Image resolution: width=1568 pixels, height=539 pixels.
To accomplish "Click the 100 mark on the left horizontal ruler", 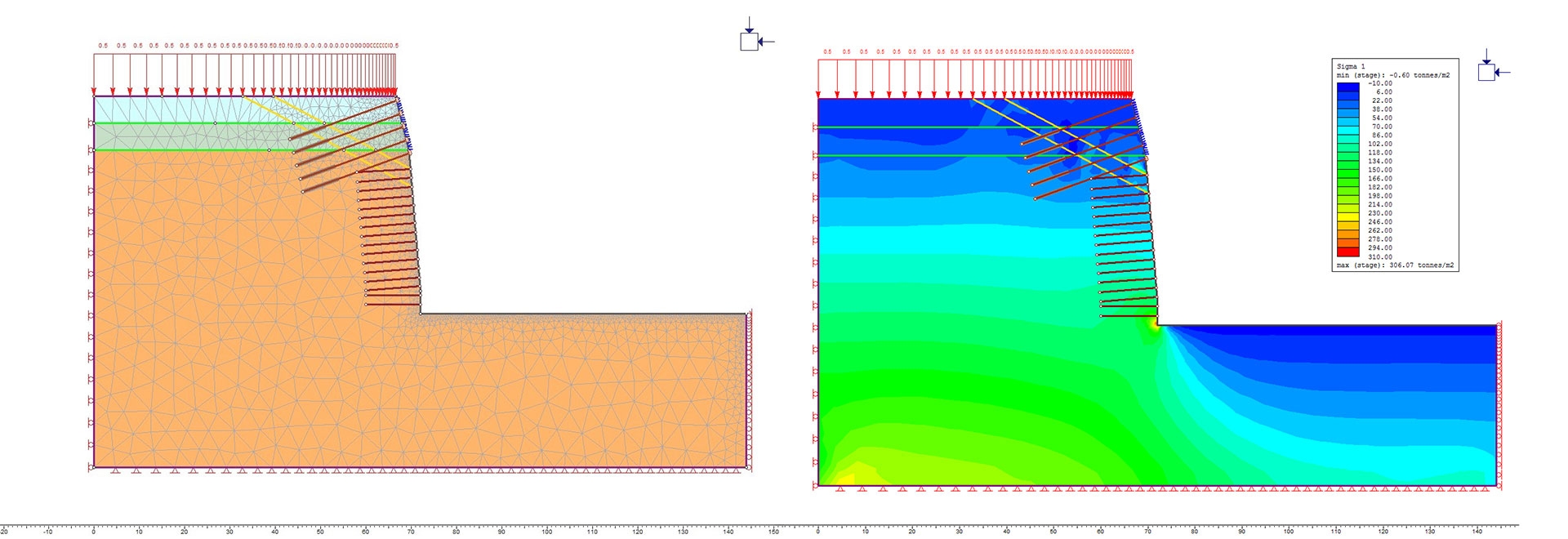I will click(547, 531).
